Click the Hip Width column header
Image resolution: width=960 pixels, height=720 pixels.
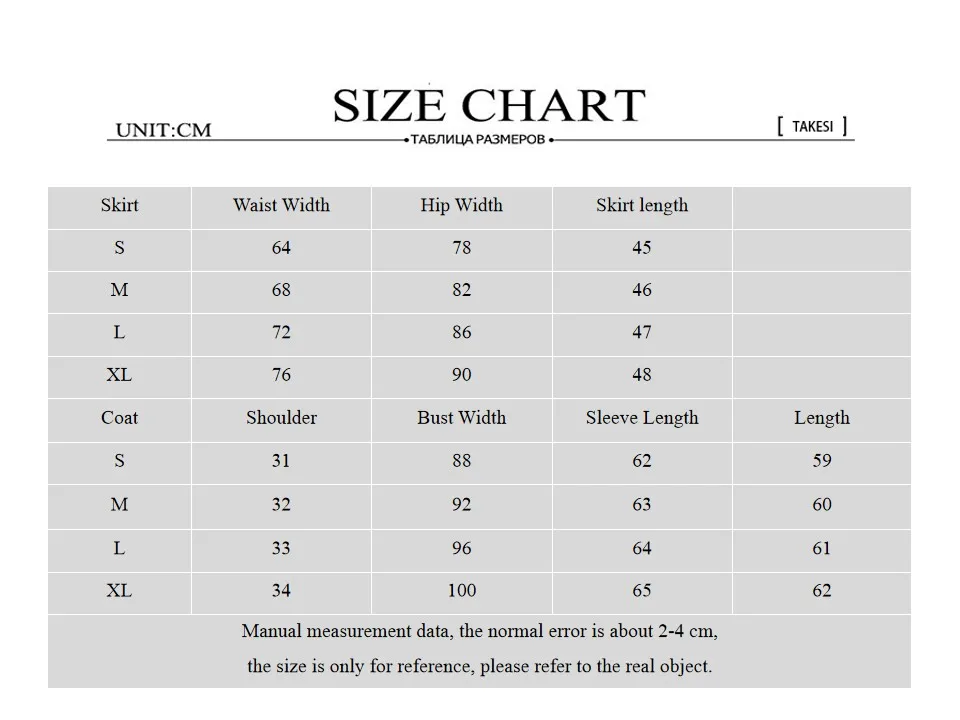click(462, 205)
